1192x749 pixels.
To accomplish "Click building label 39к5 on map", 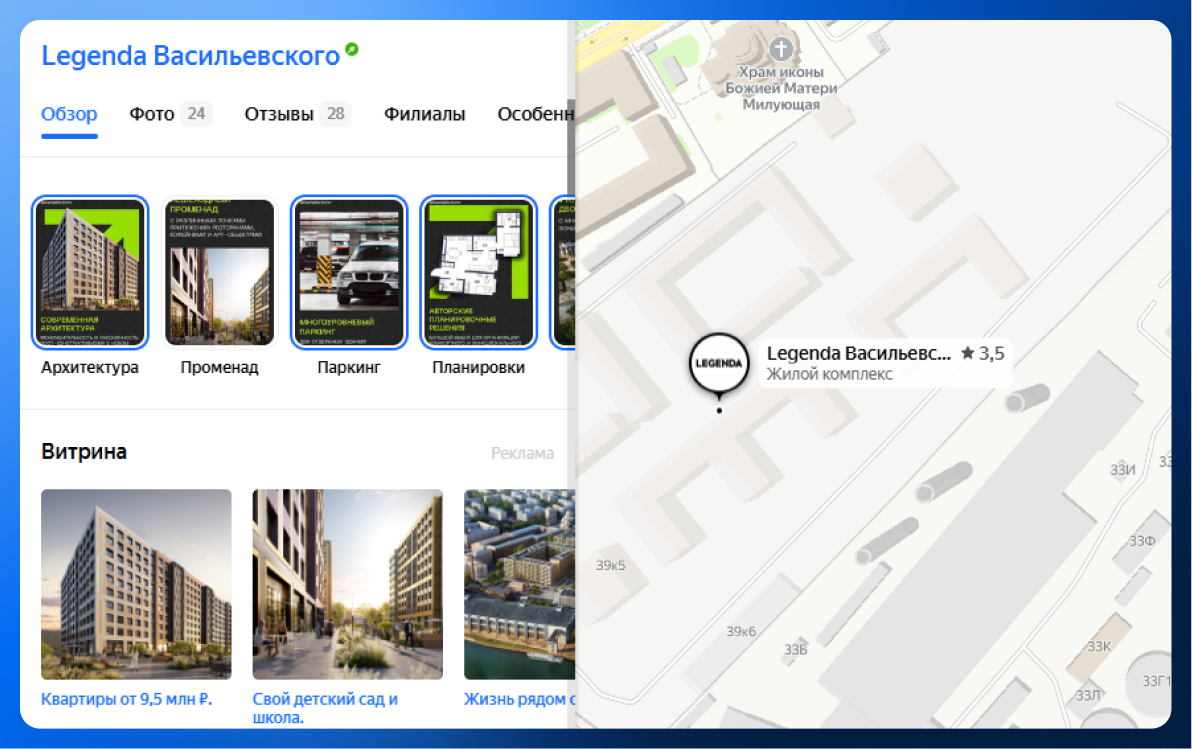I will (x=610, y=565).
